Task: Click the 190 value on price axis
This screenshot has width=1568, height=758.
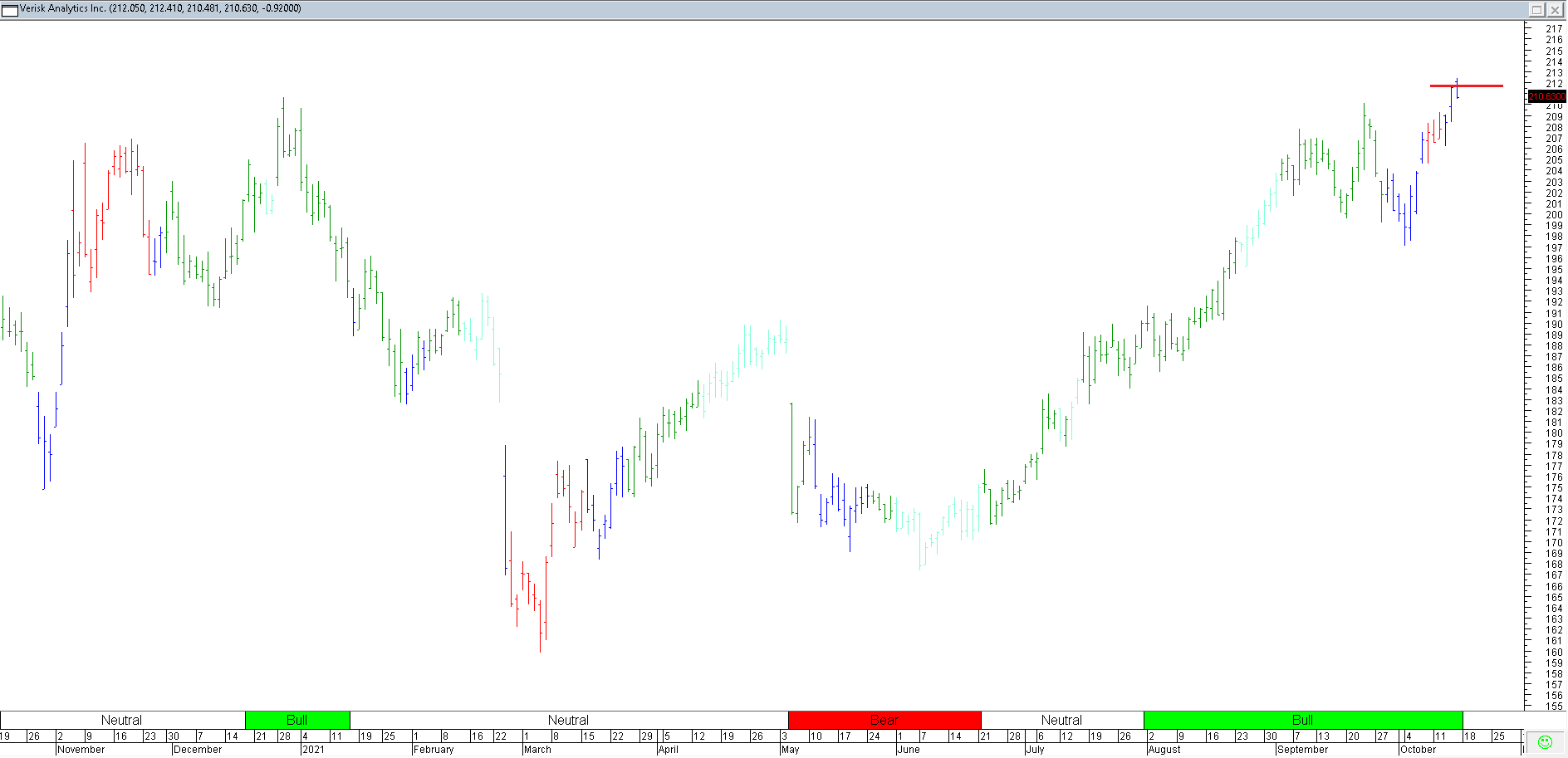Action: click(1554, 325)
